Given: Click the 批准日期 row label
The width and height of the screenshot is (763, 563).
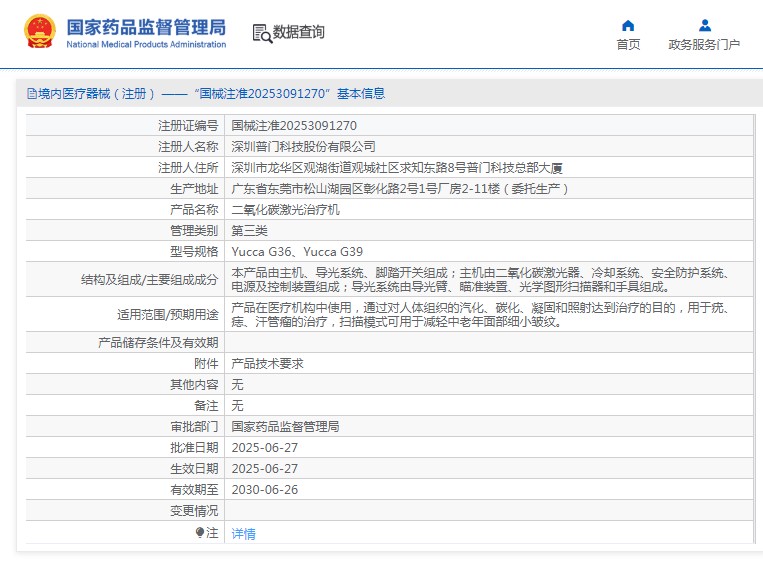Looking at the screenshot, I should 194,448.
